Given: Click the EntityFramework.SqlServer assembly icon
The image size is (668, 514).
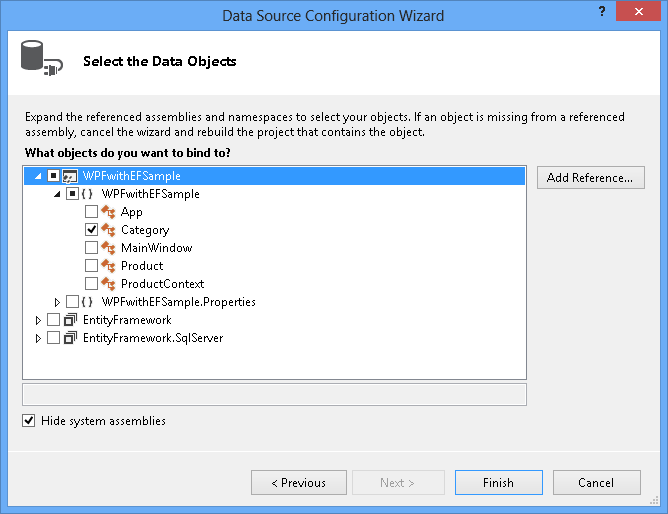Looking at the screenshot, I should [70, 338].
